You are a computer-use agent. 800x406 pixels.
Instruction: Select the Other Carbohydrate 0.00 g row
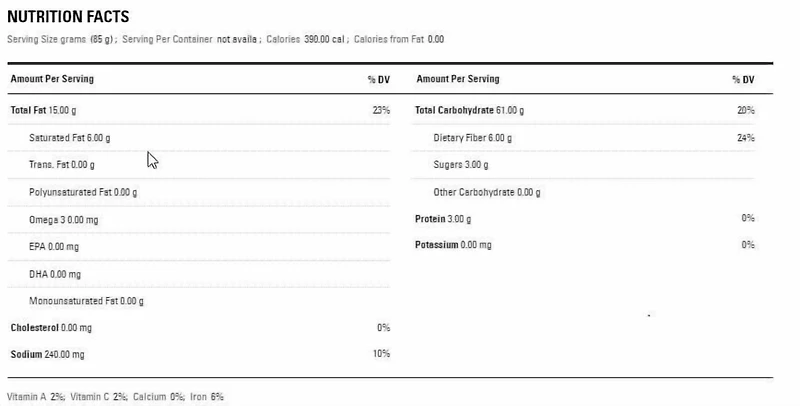tap(487, 192)
